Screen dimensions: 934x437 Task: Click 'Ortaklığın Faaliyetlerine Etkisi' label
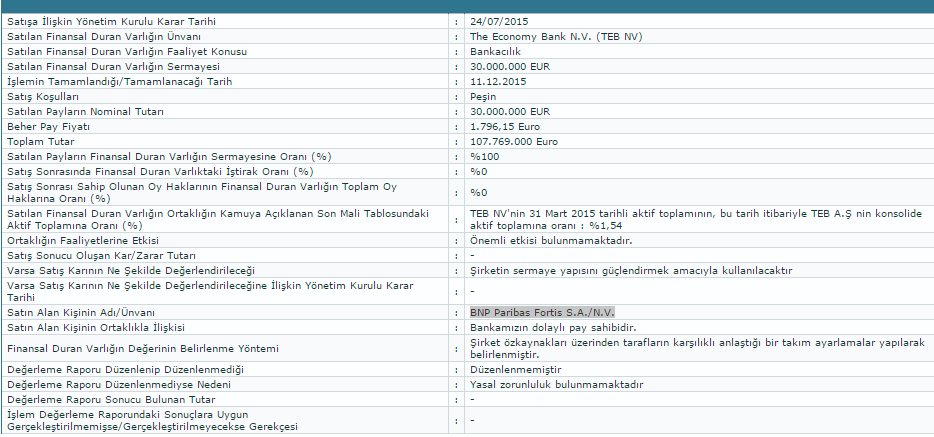pos(82,241)
